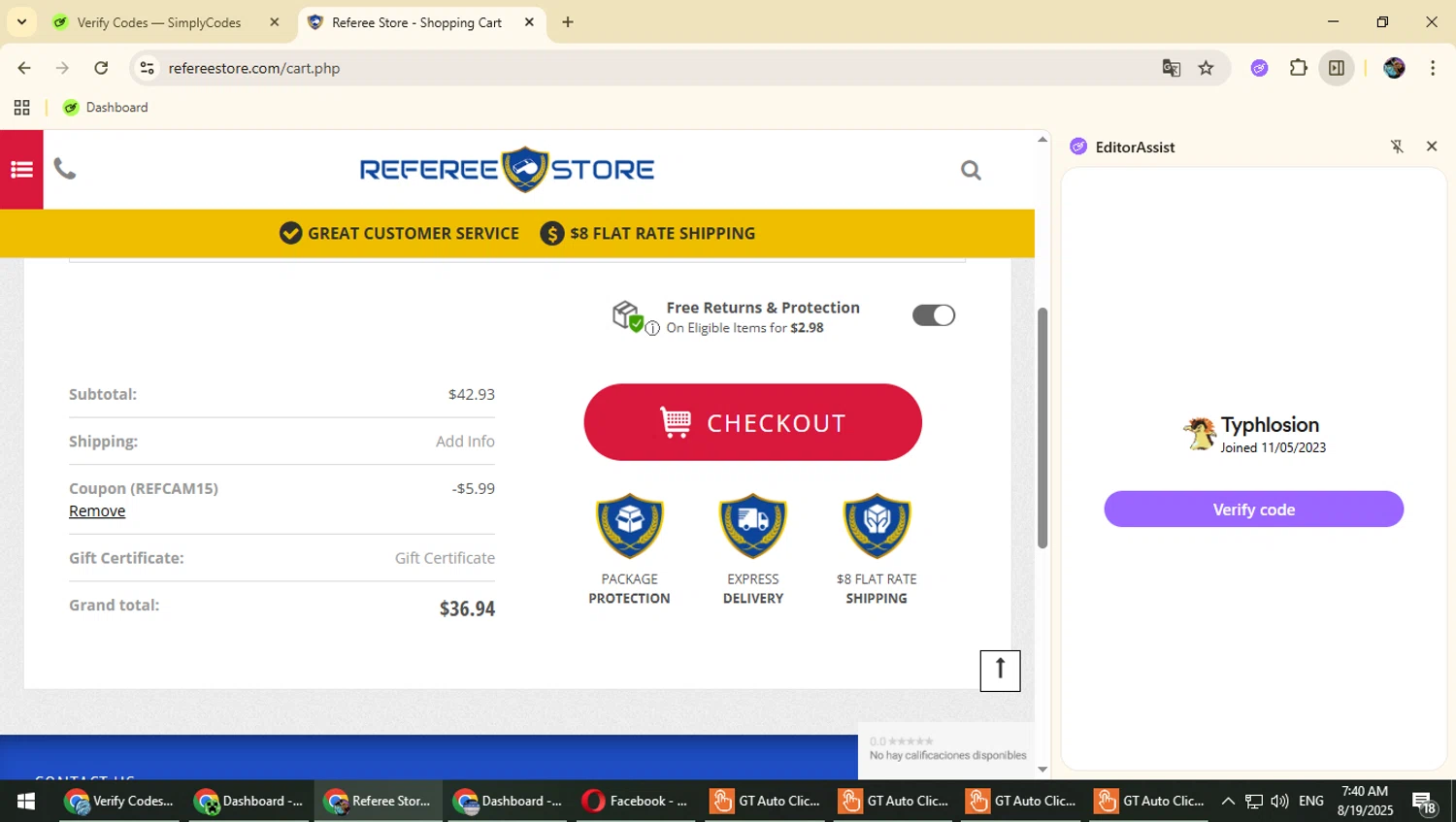Image resolution: width=1456 pixels, height=822 pixels.
Task: Click the coupon discount -$5.99 value
Action: (473, 489)
